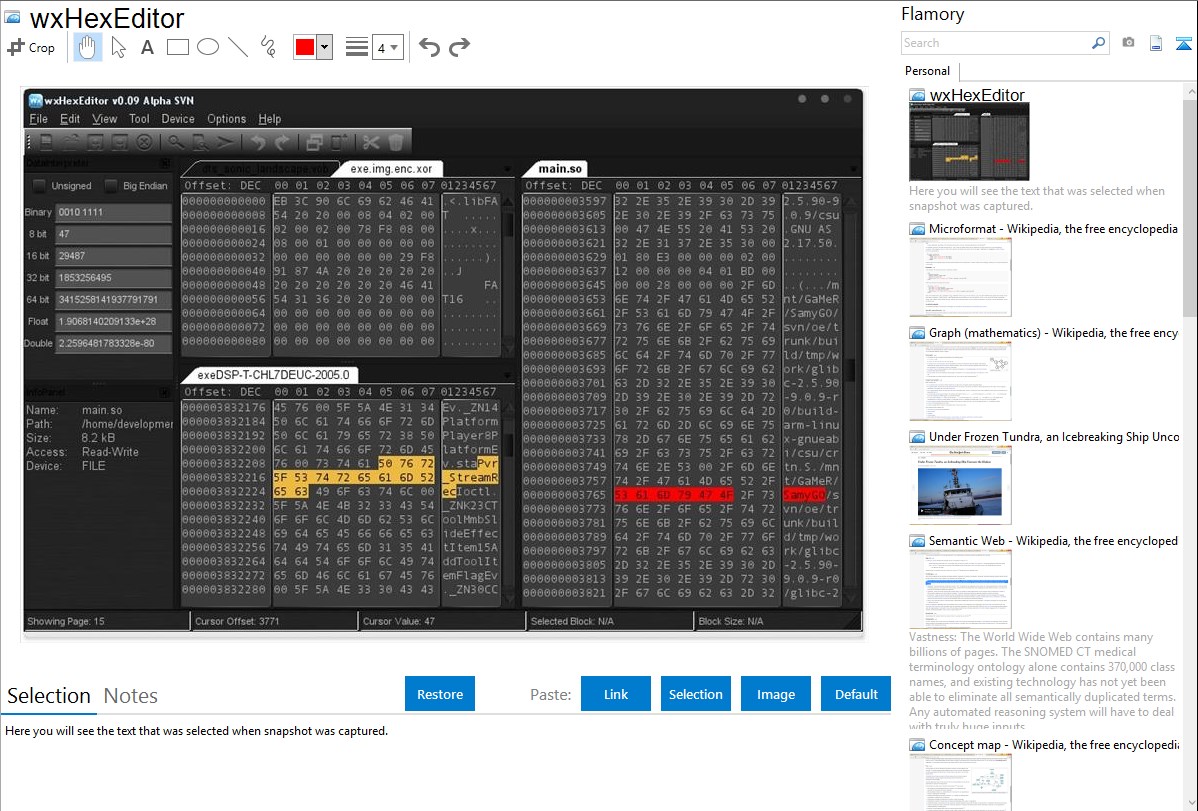Viewport: 1198px width, 811px height.
Task: Click the blue upward arrow icon
Action: (x=1183, y=43)
